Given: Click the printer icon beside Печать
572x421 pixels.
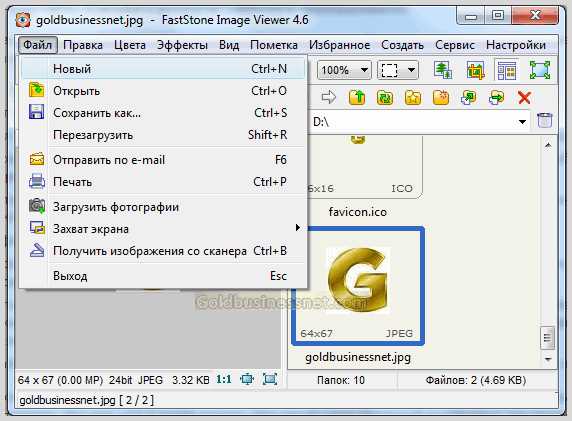Looking at the screenshot, I should pos(36,181).
